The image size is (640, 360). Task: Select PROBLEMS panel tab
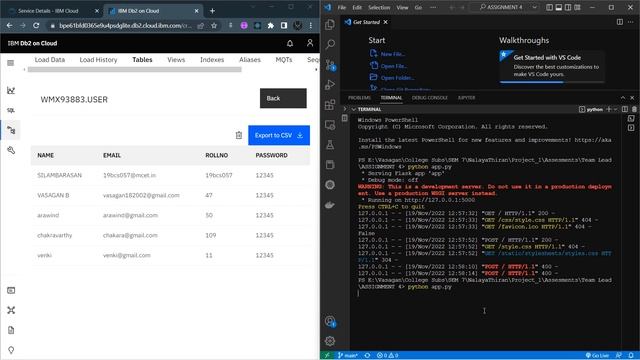click(359, 98)
